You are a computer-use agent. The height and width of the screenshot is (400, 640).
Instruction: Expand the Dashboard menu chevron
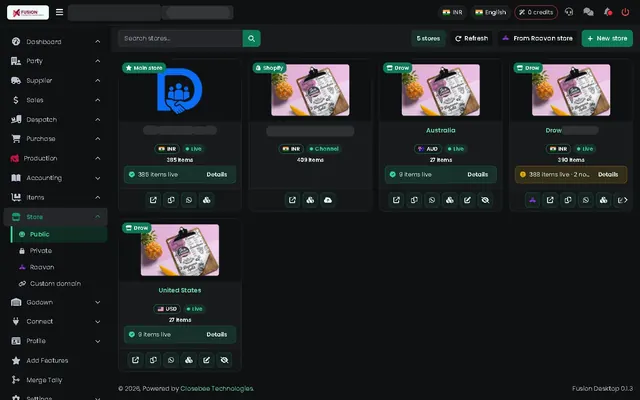(x=98, y=42)
